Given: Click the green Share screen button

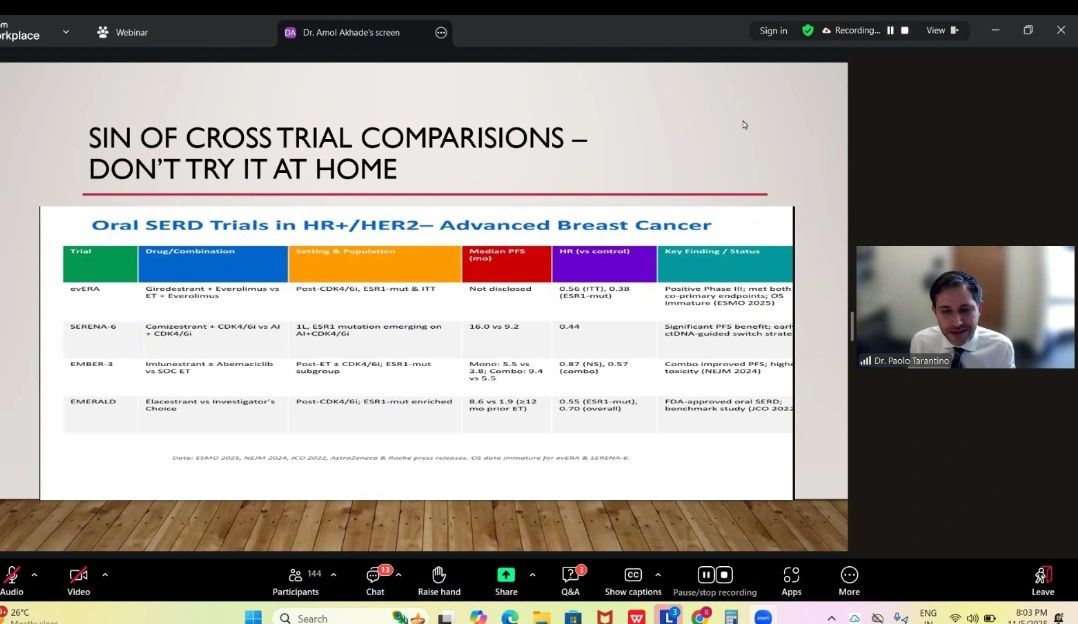Looking at the screenshot, I should tap(506, 575).
